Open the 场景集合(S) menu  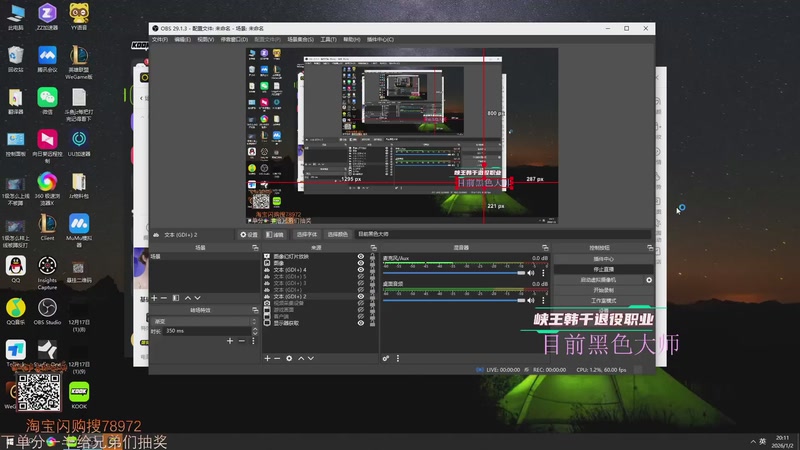point(300,39)
